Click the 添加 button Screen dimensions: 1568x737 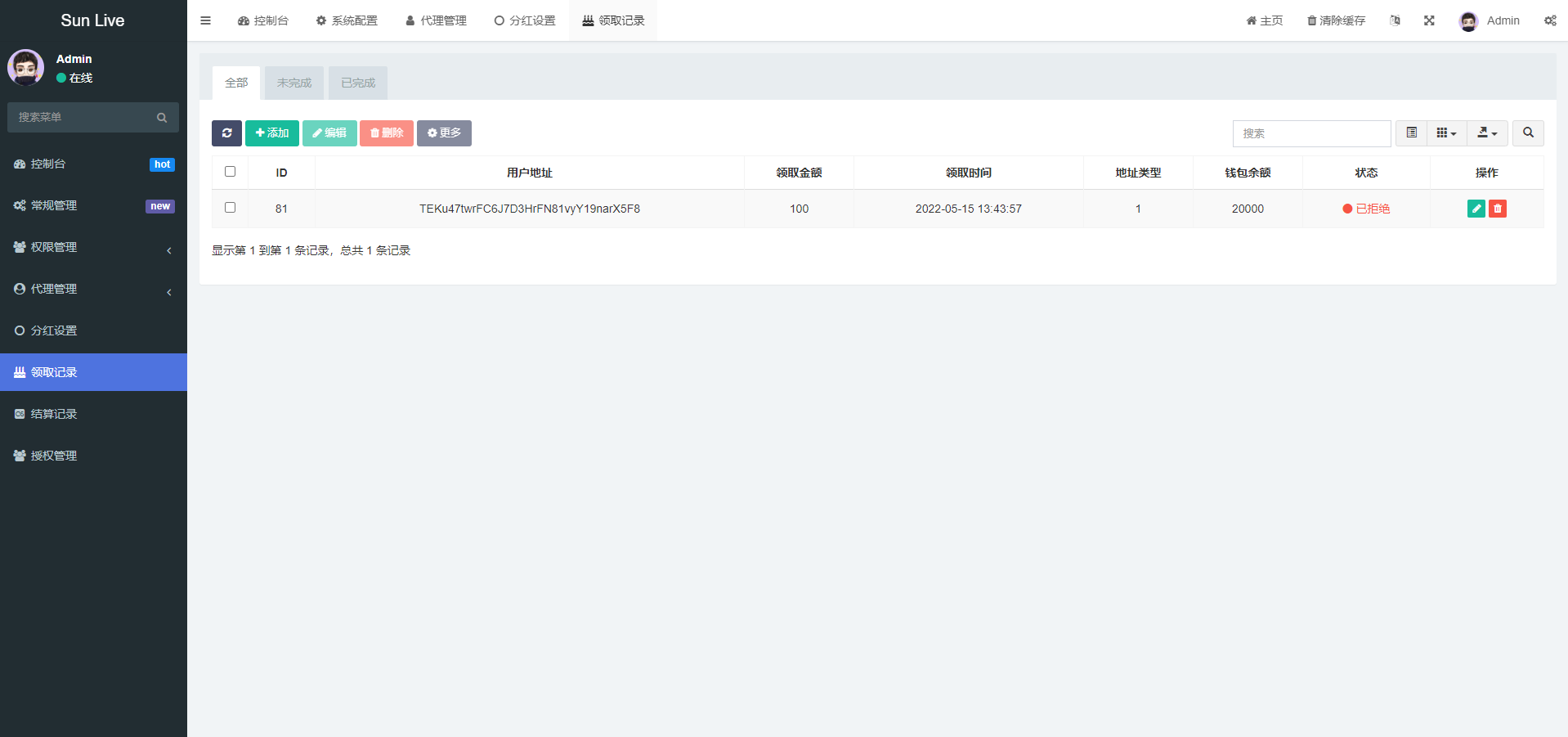[x=272, y=133]
